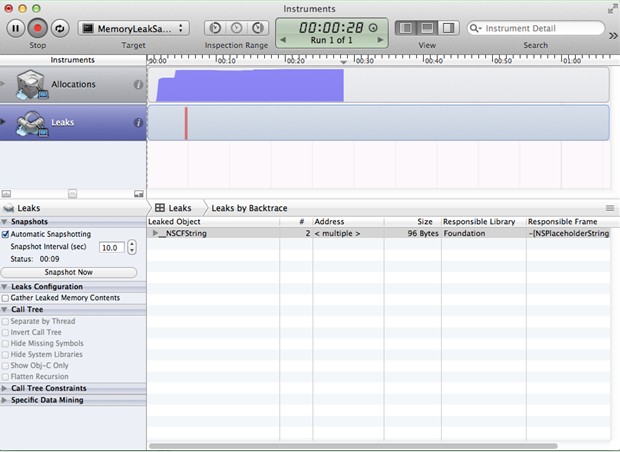This screenshot has height=452, width=620.
Task: Enter full screen with the corner arrows icon
Action: (613, 9)
